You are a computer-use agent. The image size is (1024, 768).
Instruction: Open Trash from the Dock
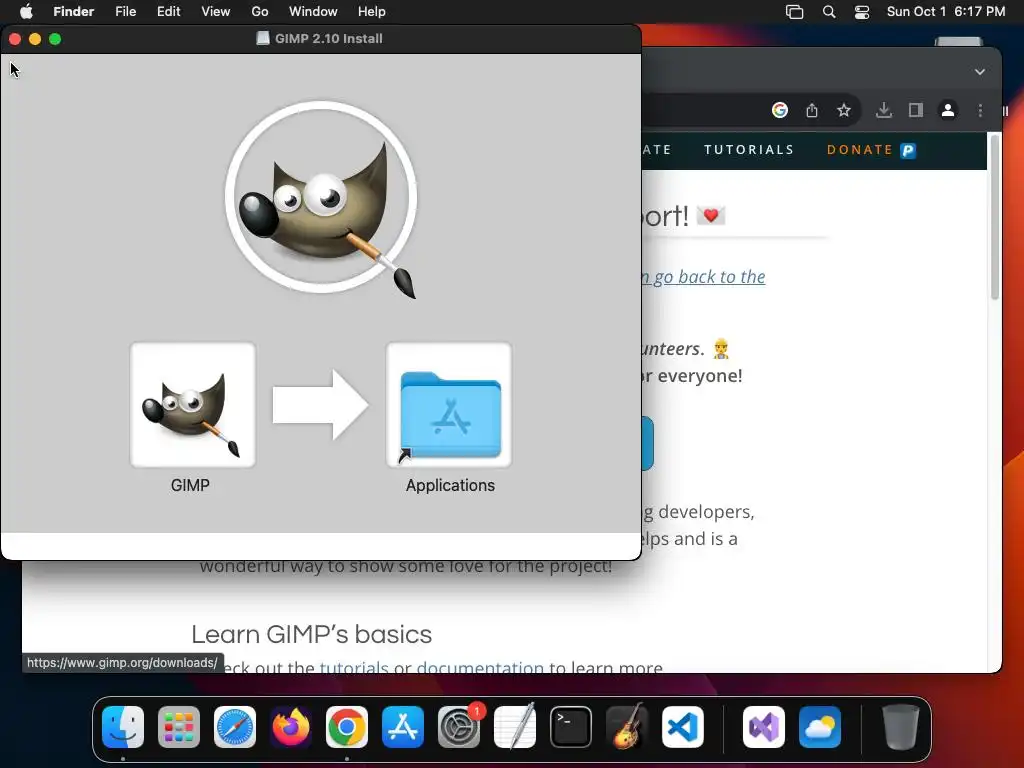(x=901, y=727)
